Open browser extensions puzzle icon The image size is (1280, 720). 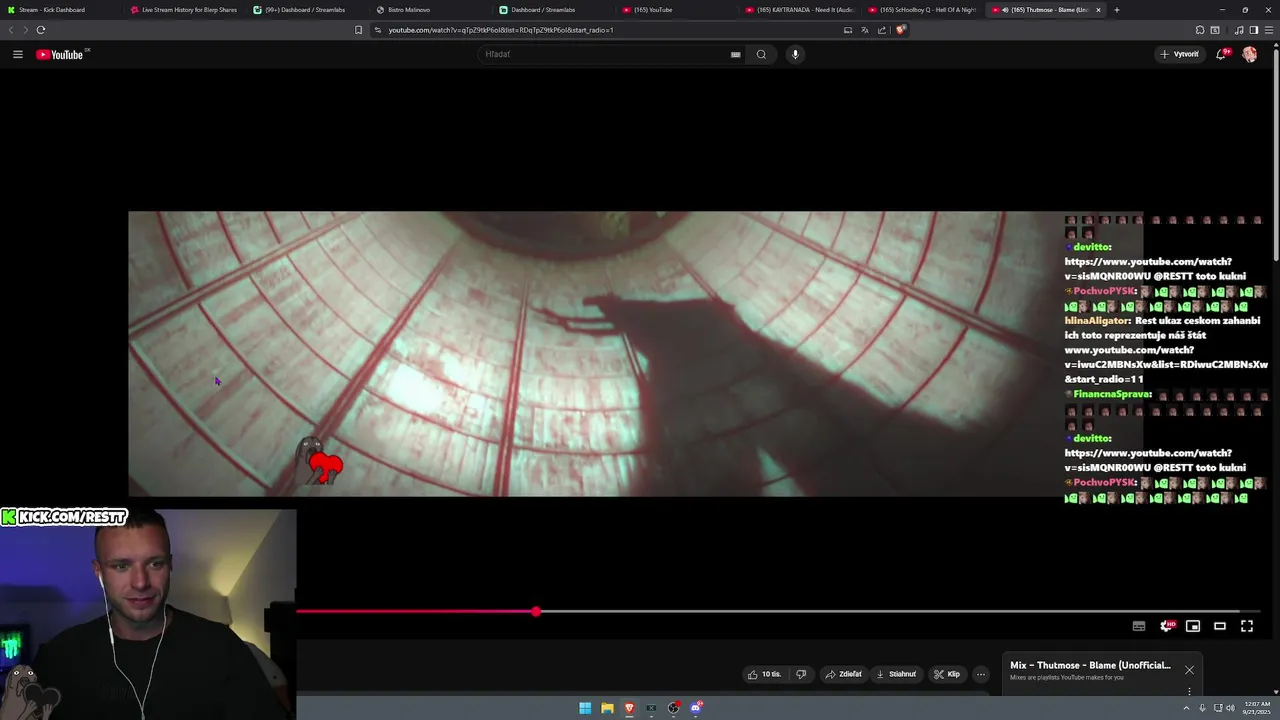point(1200,30)
